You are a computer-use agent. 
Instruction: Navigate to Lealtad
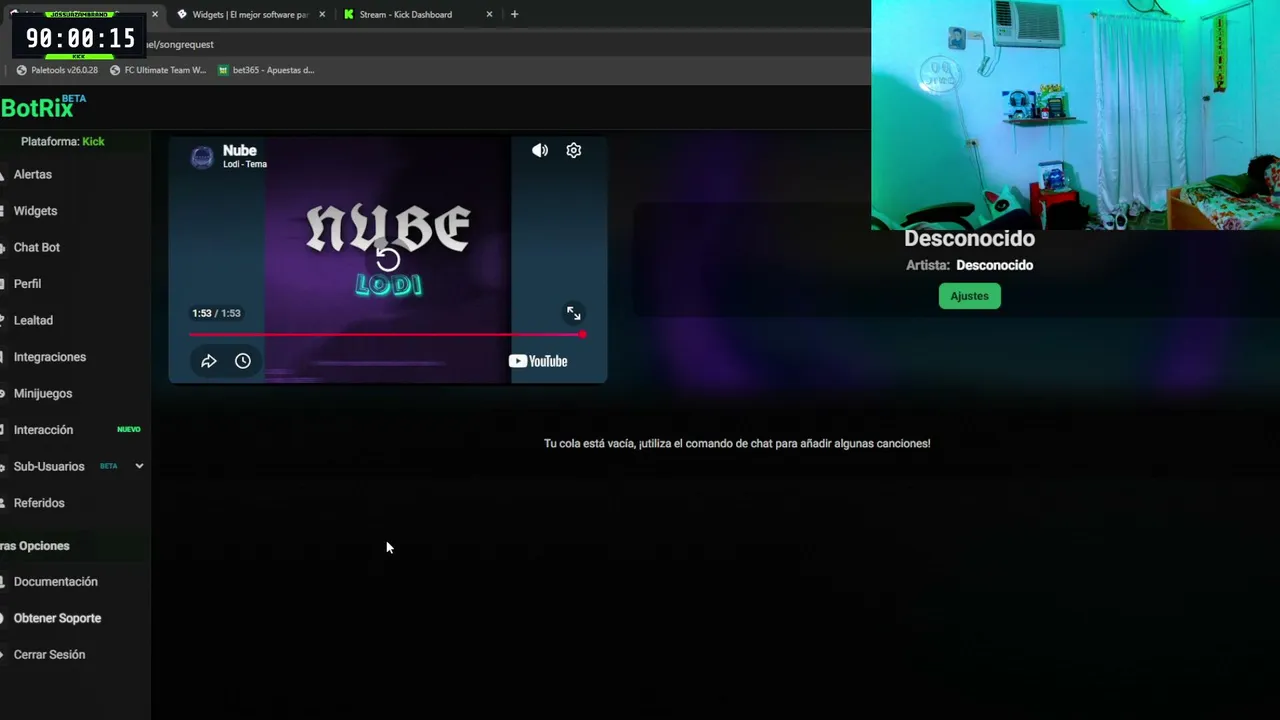33,320
